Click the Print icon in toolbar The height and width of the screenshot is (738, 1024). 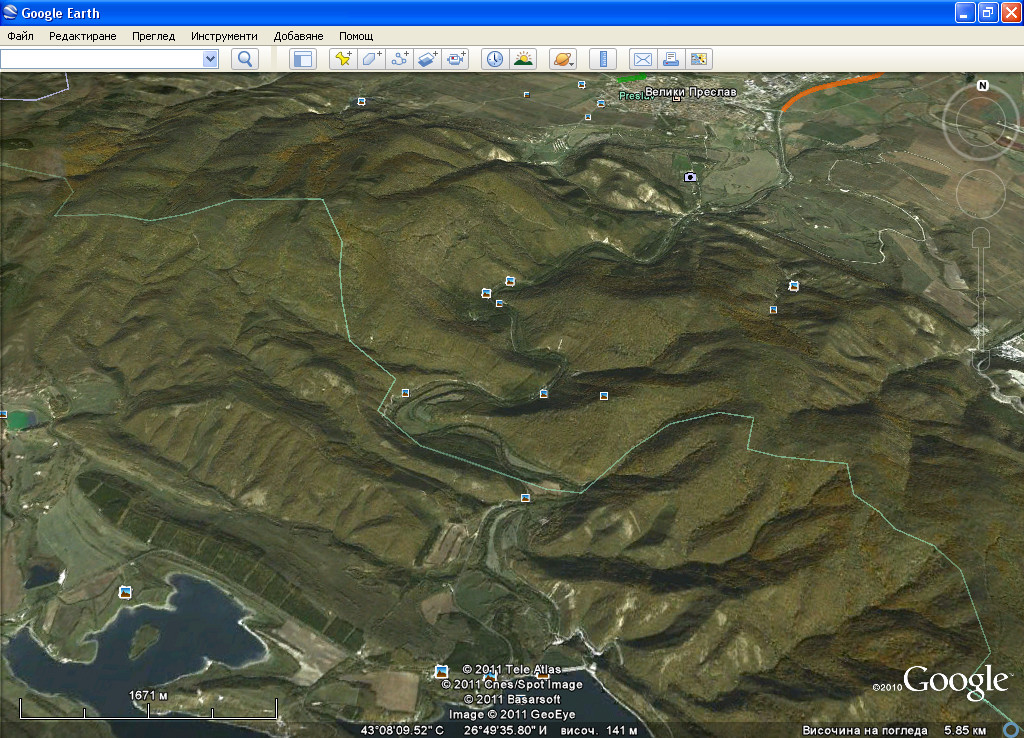coord(671,59)
